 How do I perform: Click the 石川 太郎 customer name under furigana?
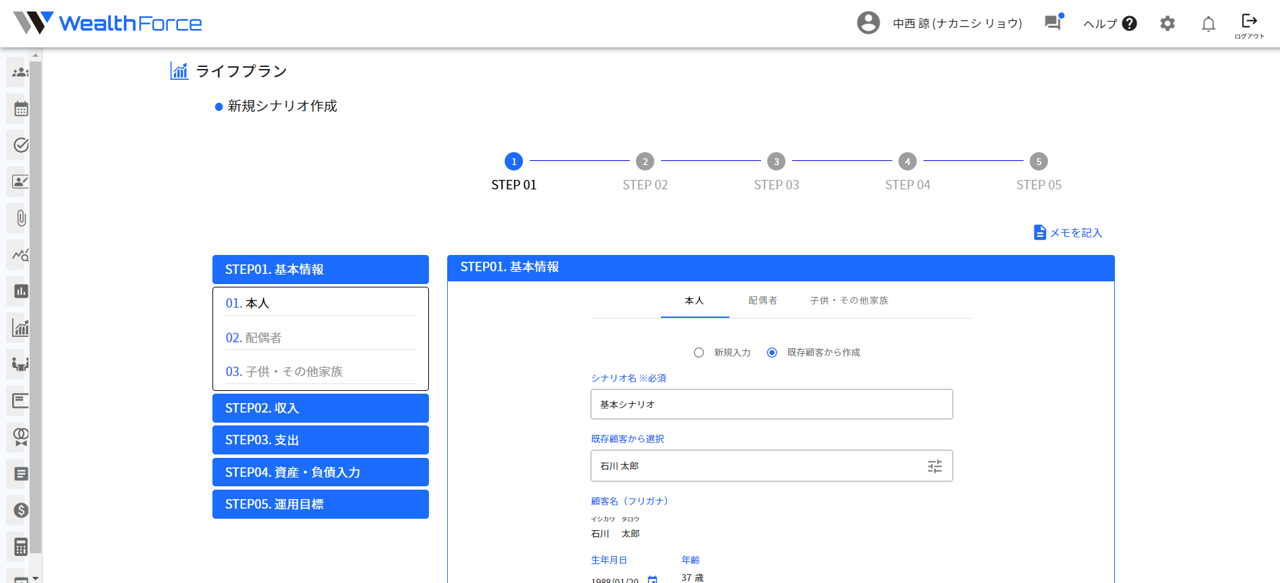pos(615,534)
